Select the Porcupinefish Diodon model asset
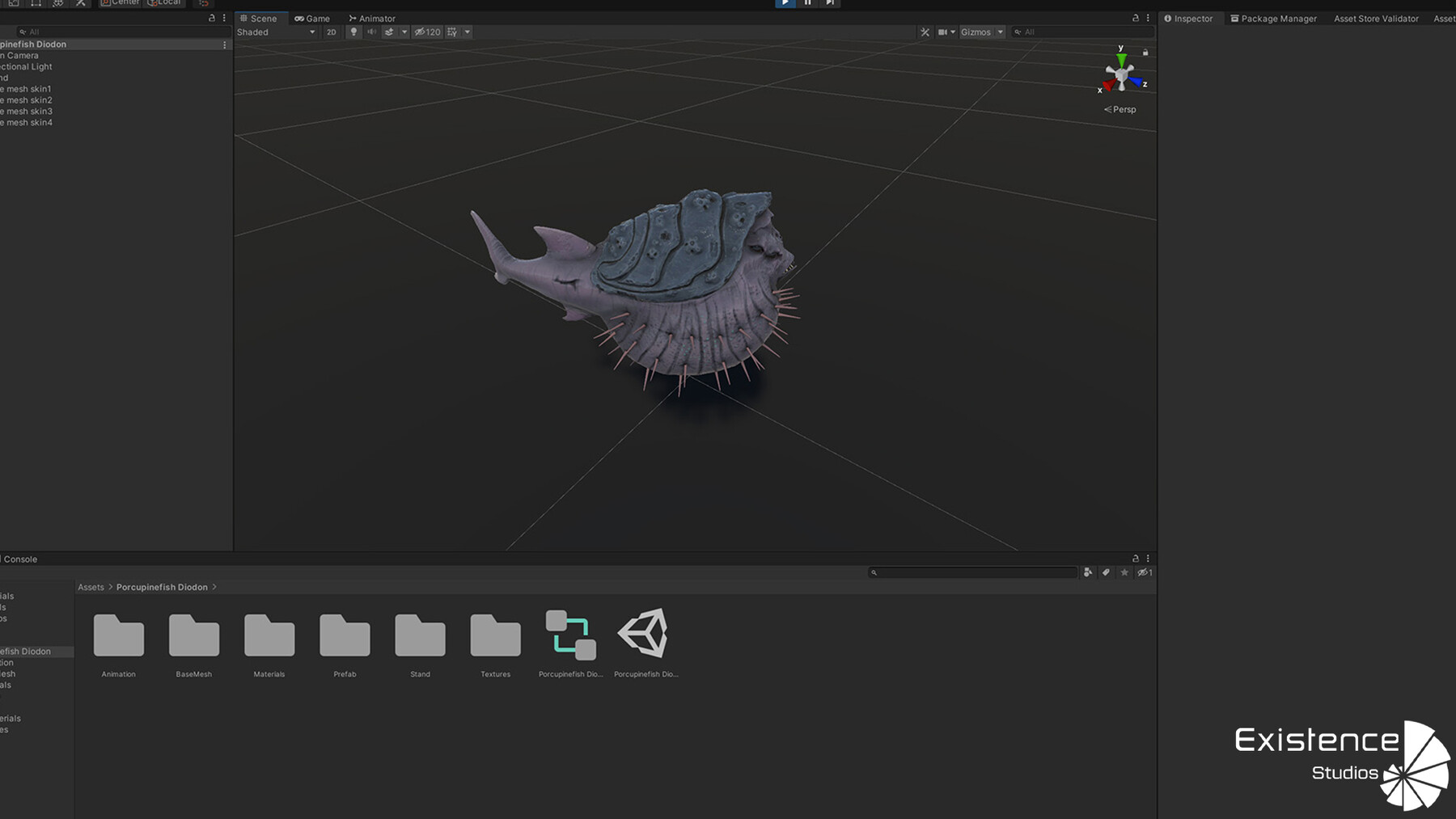1456x819 pixels. pyautogui.click(x=645, y=639)
